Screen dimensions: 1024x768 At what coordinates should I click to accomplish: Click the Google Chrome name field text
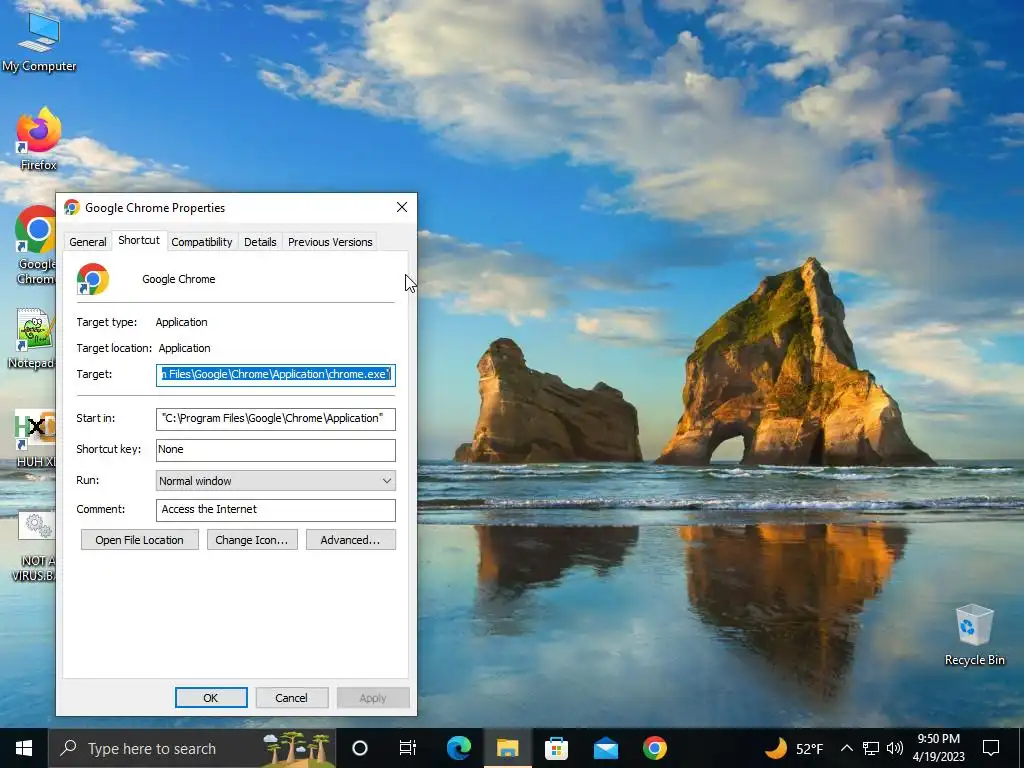(x=179, y=279)
